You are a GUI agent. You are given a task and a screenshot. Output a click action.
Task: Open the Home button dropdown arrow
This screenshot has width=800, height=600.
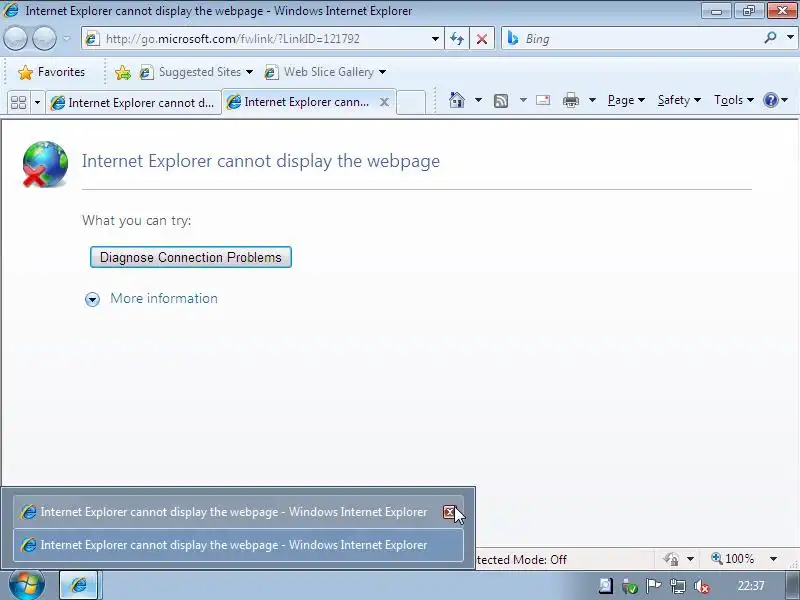click(478, 100)
